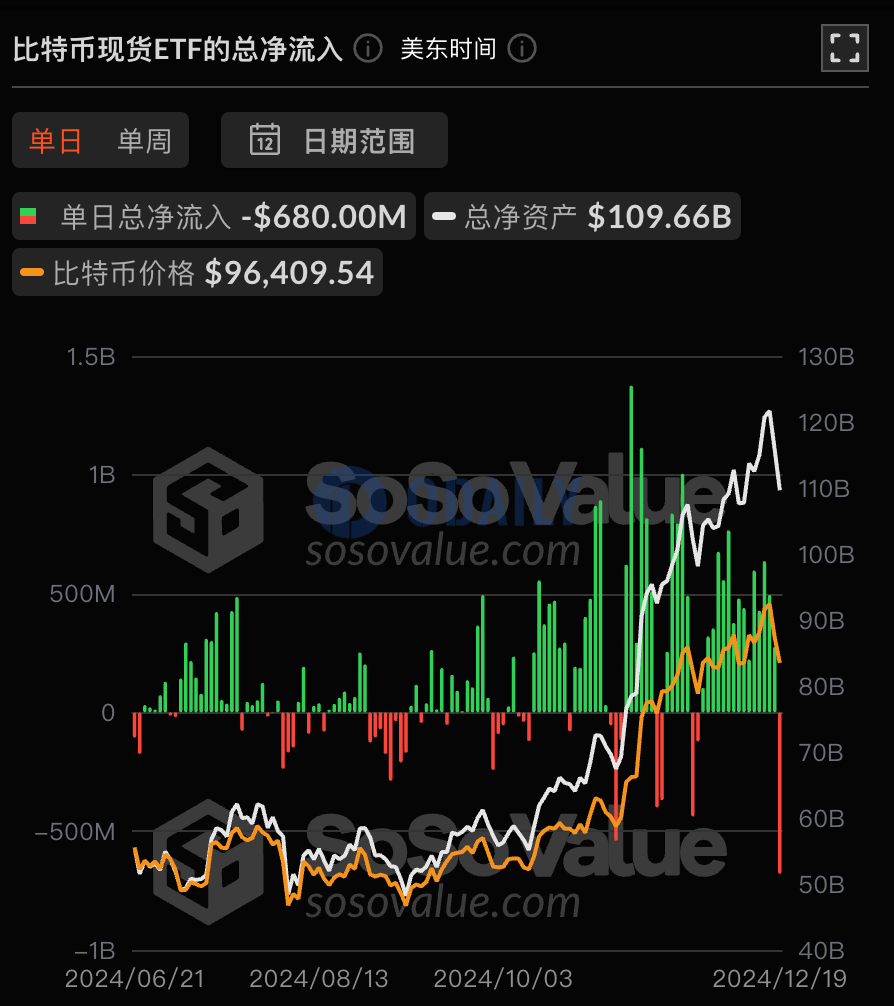The height and width of the screenshot is (1006, 894).
Task: Click info icon next to 美东时间
Action: click(x=522, y=48)
